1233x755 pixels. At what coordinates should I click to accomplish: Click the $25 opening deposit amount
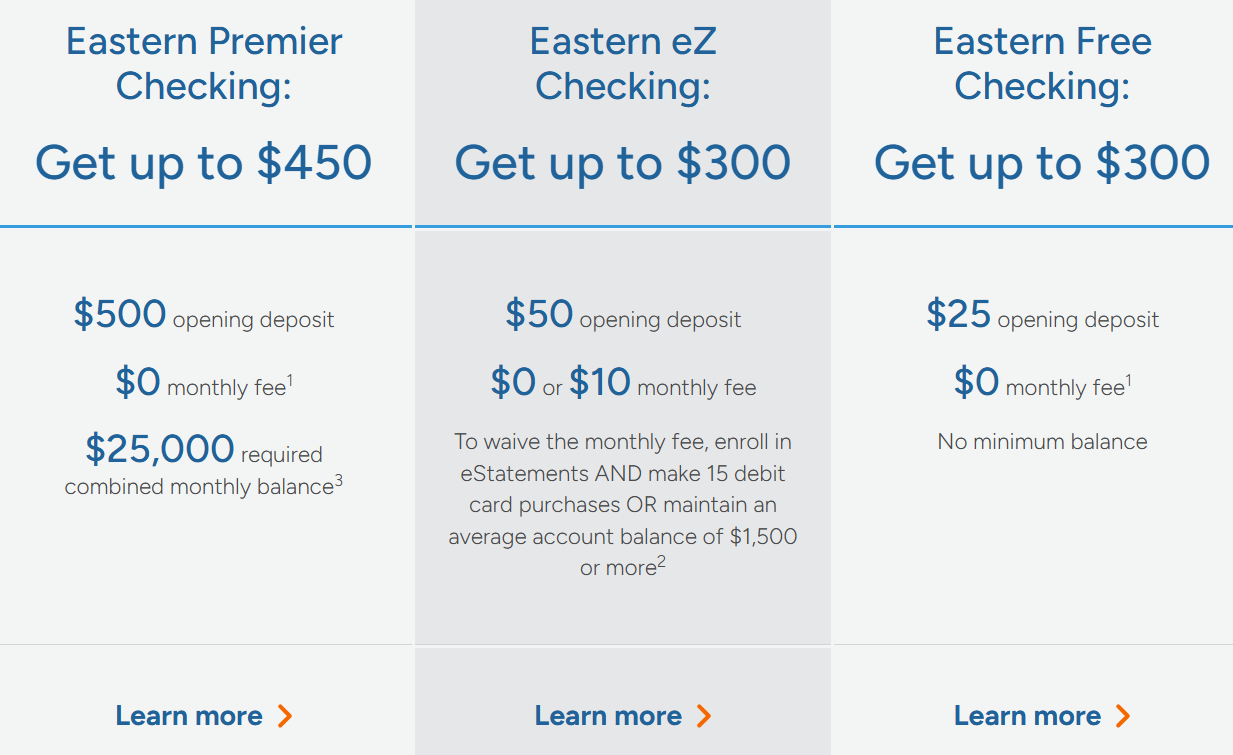click(958, 314)
